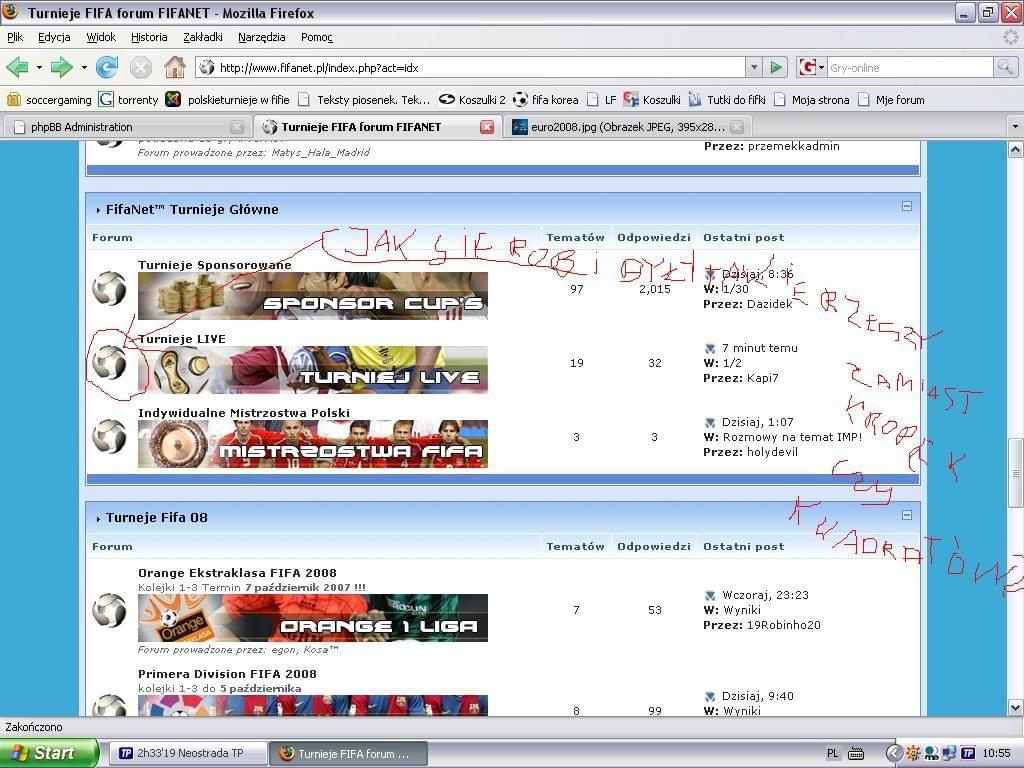Close the euro2008.jpg tab
Image resolution: width=1024 pixels, height=768 pixels.
pos(737,127)
